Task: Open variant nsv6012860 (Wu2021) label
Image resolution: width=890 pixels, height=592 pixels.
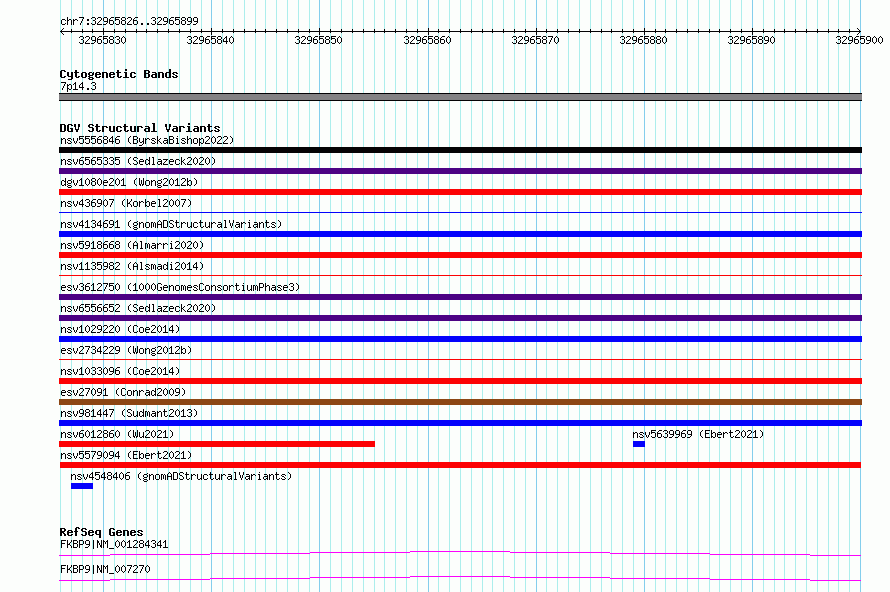Action: pos(117,434)
